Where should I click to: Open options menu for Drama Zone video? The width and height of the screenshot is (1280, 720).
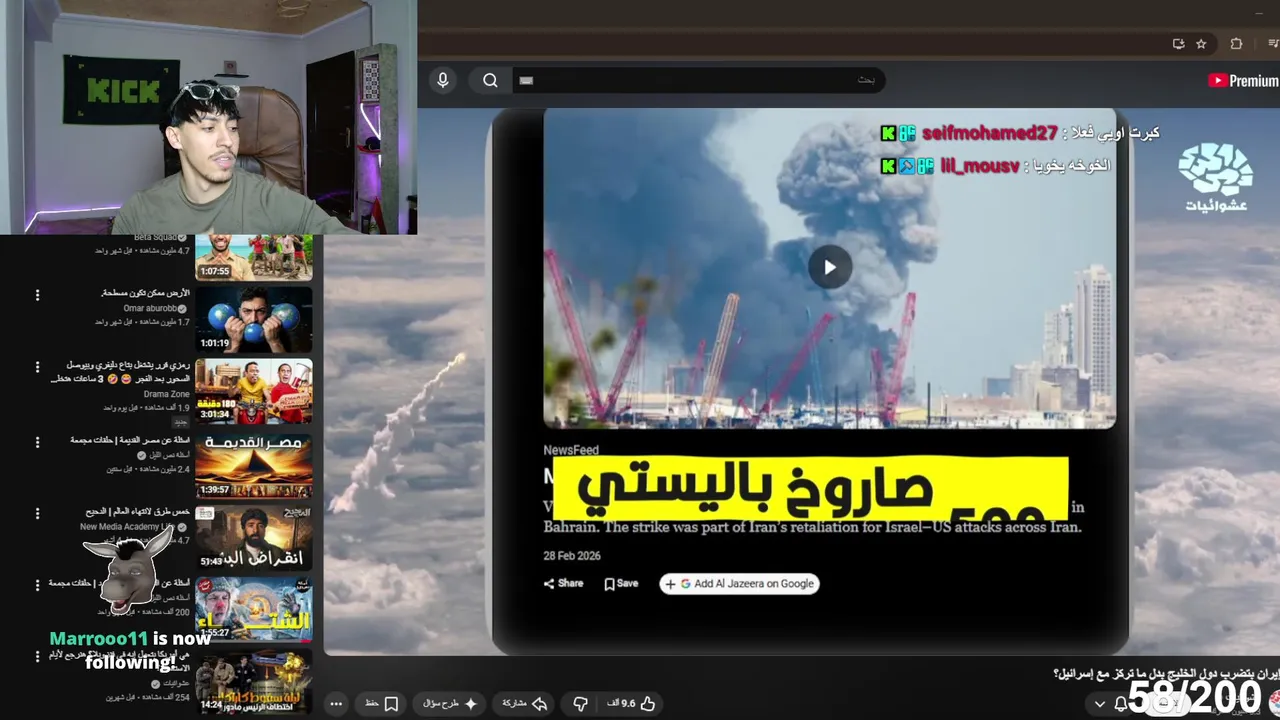coord(38,368)
